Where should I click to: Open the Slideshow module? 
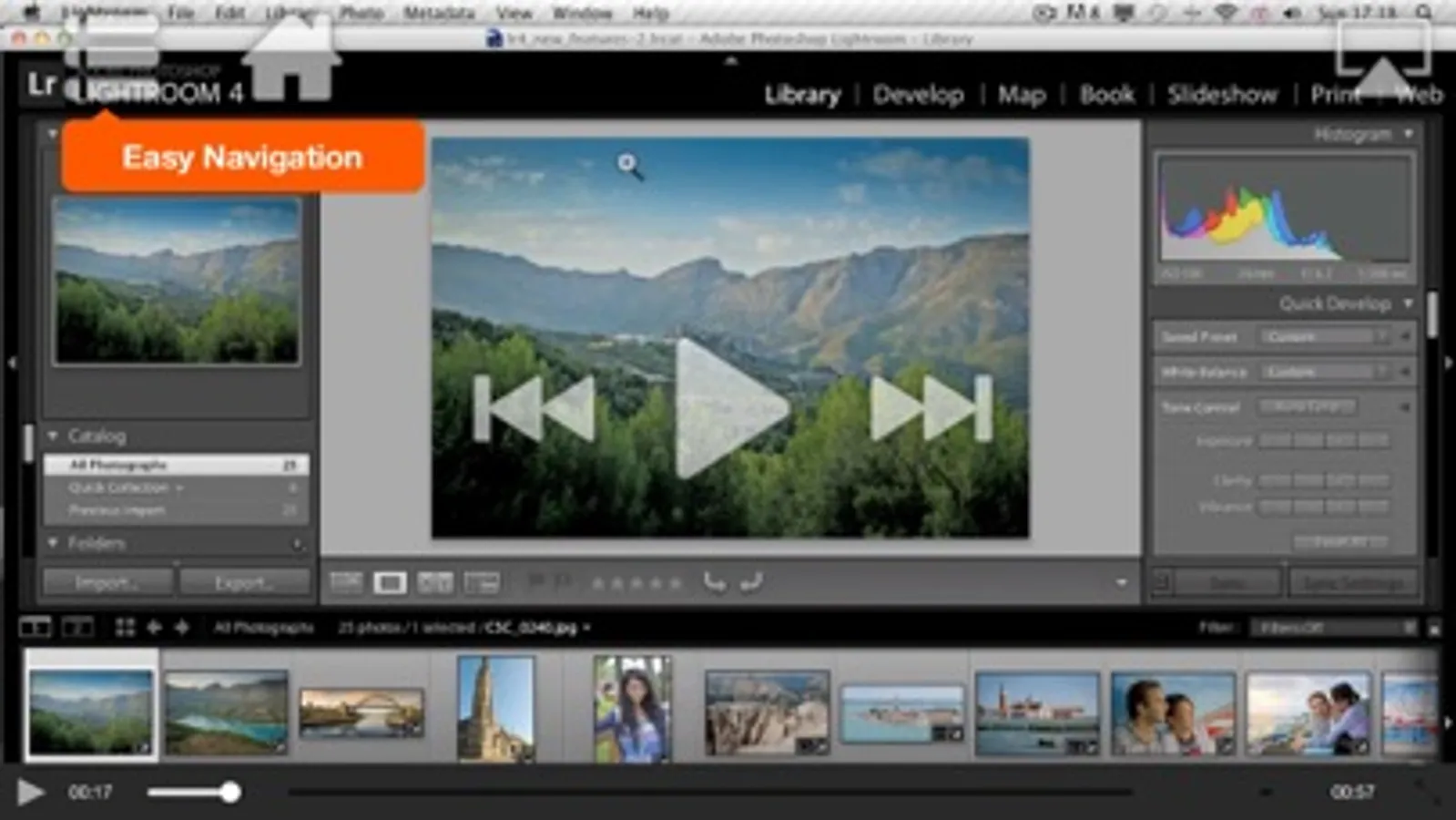(x=1222, y=95)
